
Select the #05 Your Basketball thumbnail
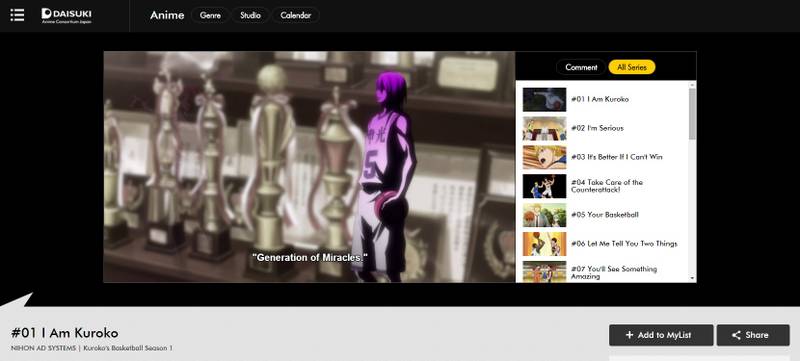[x=544, y=215]
